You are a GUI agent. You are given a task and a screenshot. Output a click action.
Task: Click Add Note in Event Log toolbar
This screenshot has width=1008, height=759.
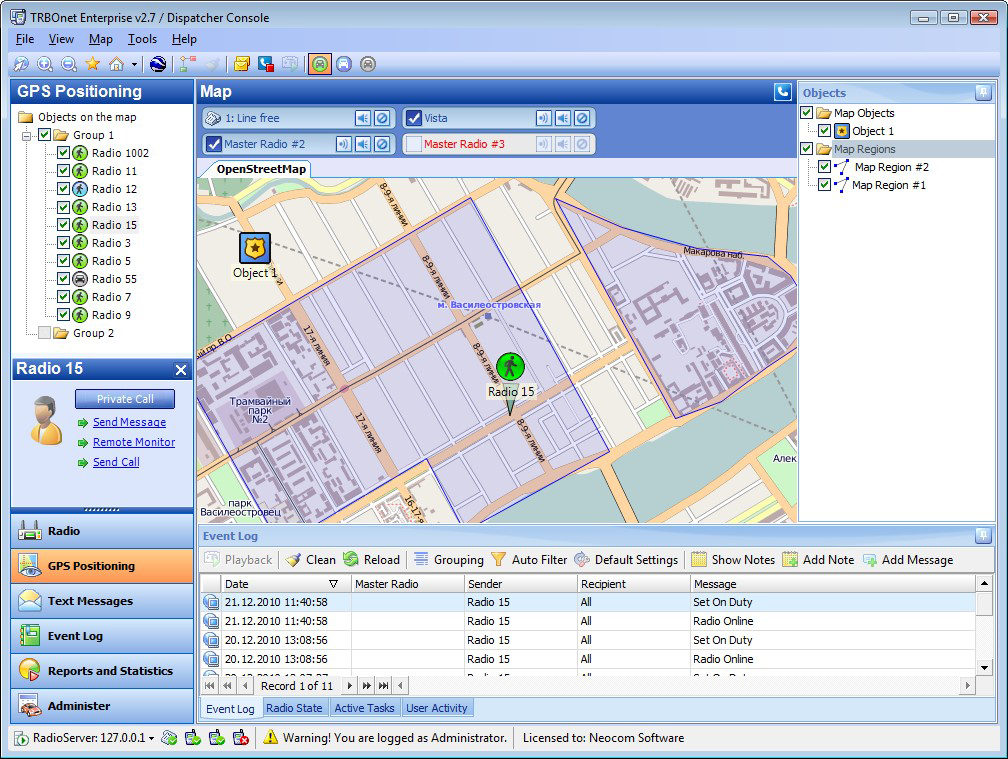point(818,560)
